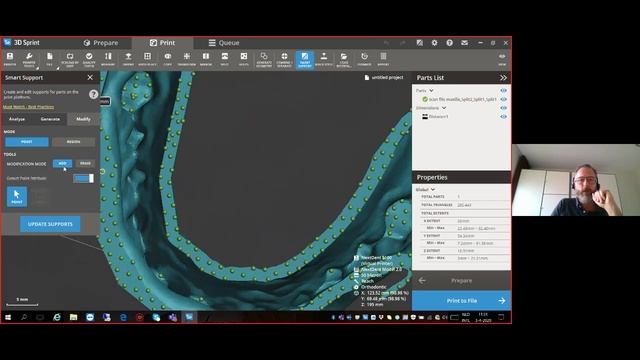Open the Best Practices link

click(29, 107)
